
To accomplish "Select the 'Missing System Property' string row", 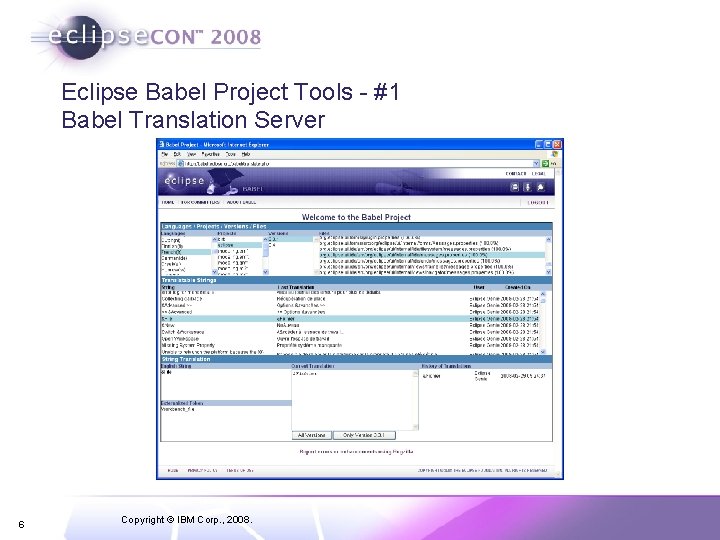I will [x=350, y=345].
